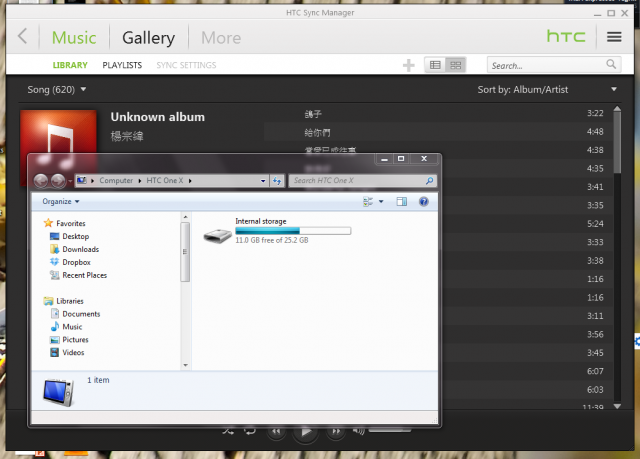The image size is (640, 459).
Task: Open the Explorer recent pages dropdown
Action: pyautogui.click(x=70, y=181)
